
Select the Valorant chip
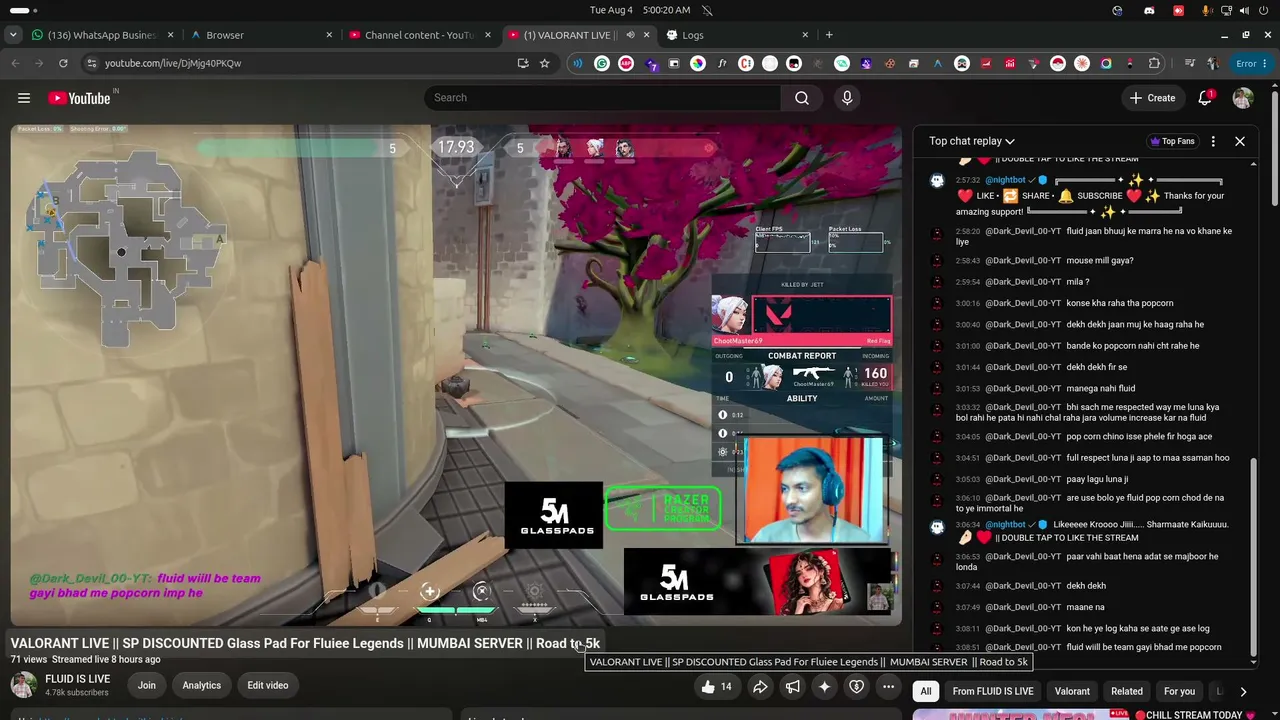pyautogui.click(x=1072, y=691)
